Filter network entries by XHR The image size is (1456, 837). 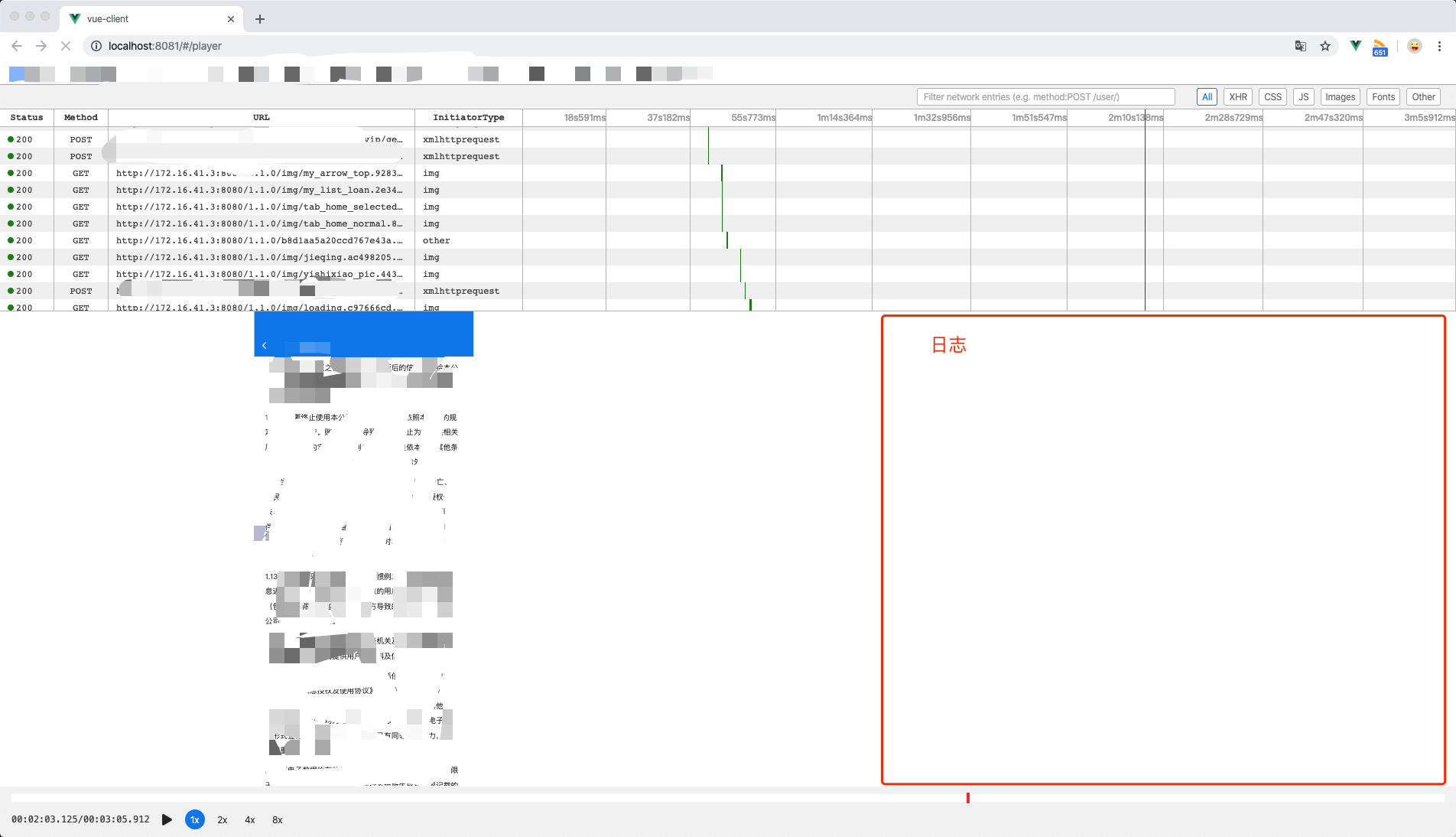tap(1238, 97)
